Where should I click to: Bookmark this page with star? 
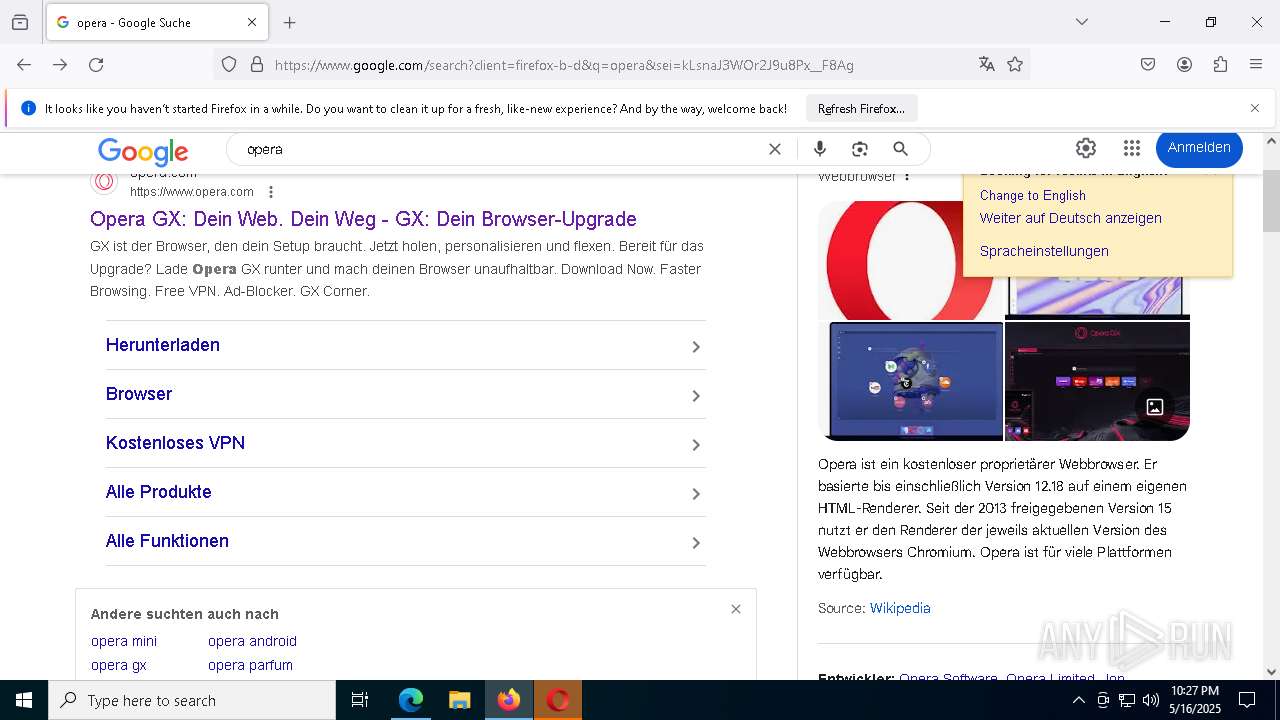(x=1015, y=65)
